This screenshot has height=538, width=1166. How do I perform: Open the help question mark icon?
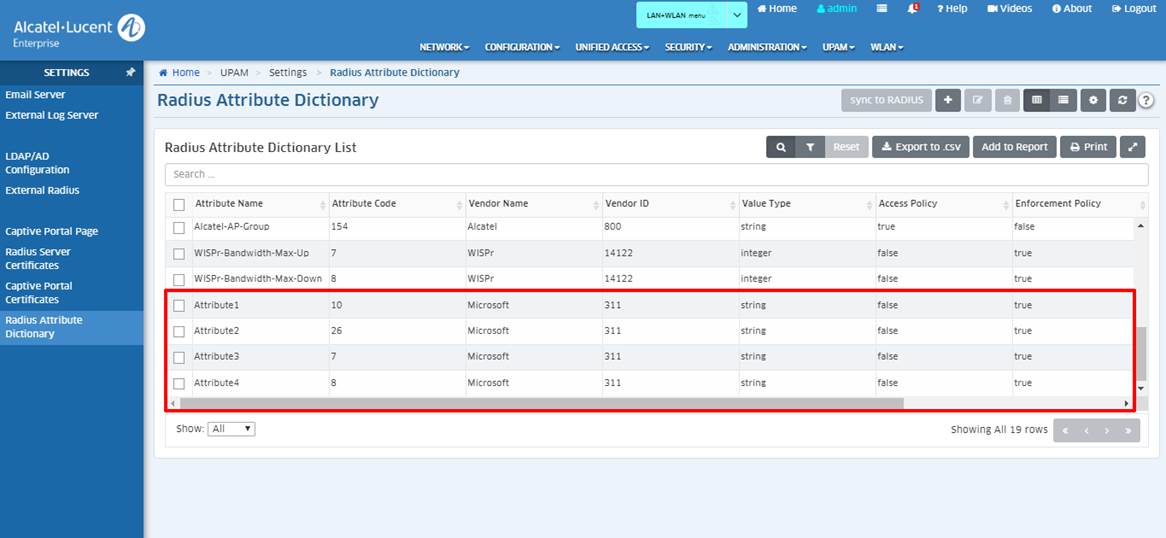(x=1146, y=100)
